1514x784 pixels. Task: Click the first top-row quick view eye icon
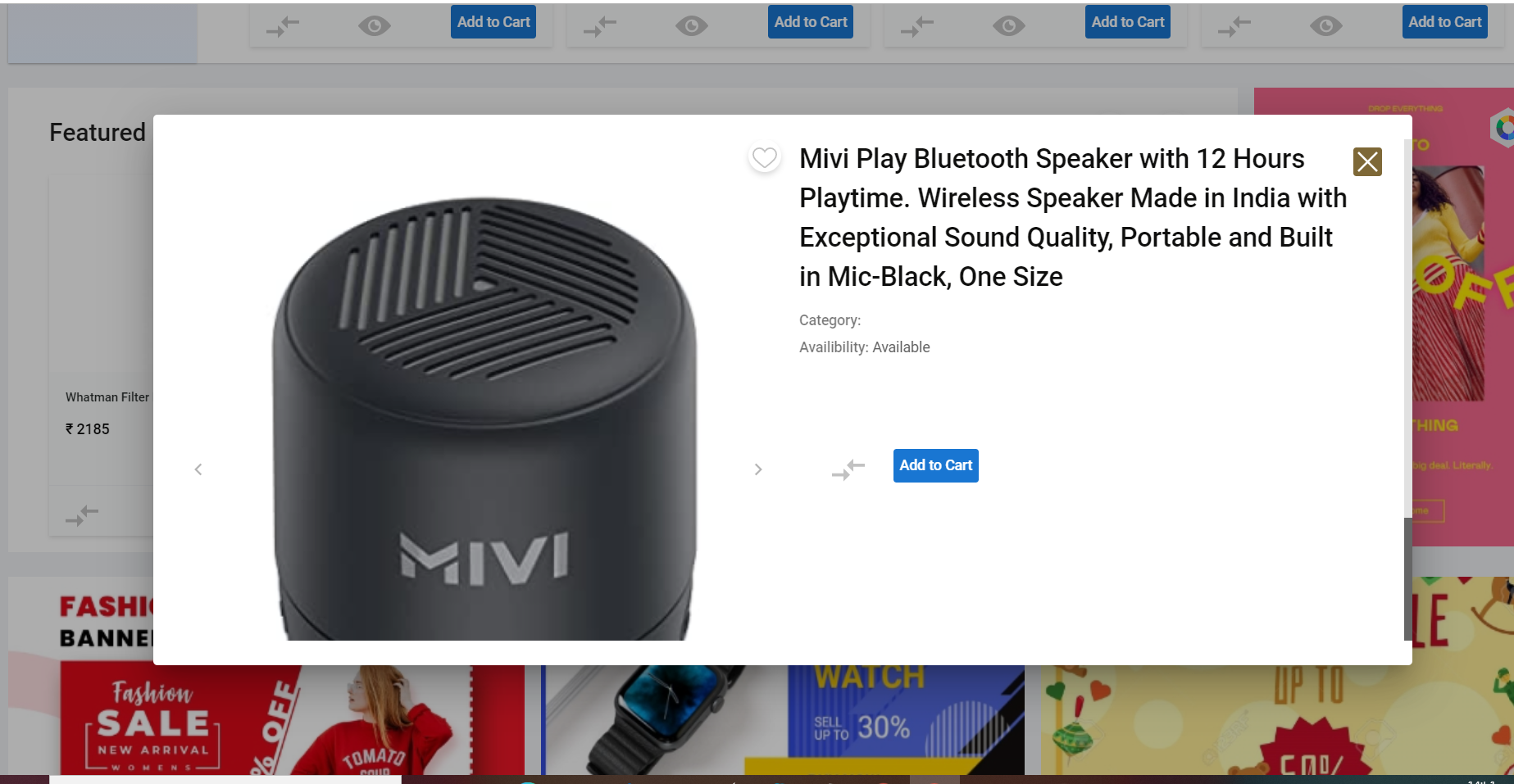375,26
